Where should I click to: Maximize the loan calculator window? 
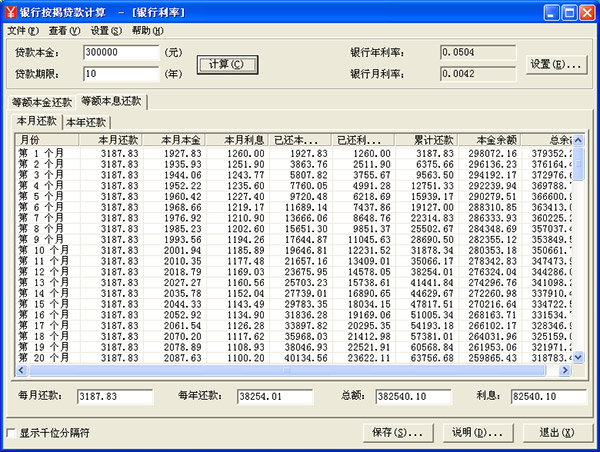tap(569, 13)
